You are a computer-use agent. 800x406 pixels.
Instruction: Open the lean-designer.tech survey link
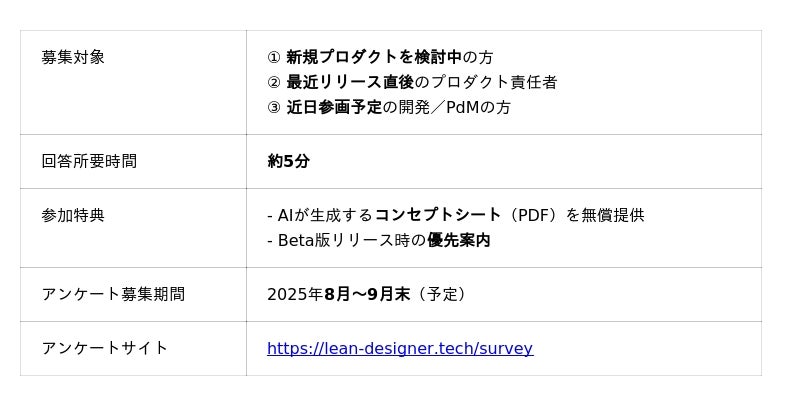coord(399,348)
